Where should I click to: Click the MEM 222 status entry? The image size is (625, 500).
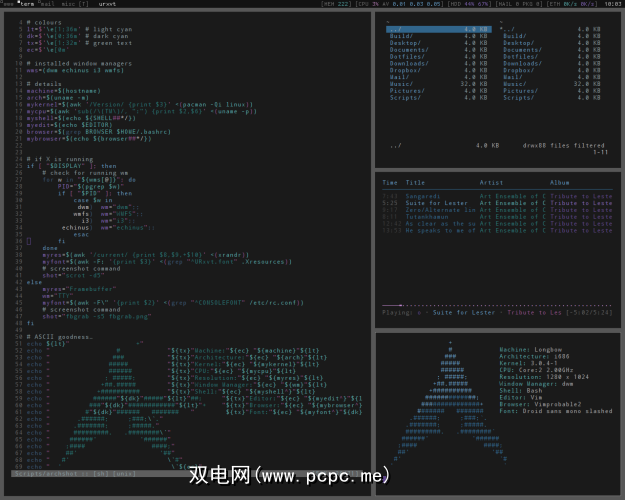(x=336, y=4)
